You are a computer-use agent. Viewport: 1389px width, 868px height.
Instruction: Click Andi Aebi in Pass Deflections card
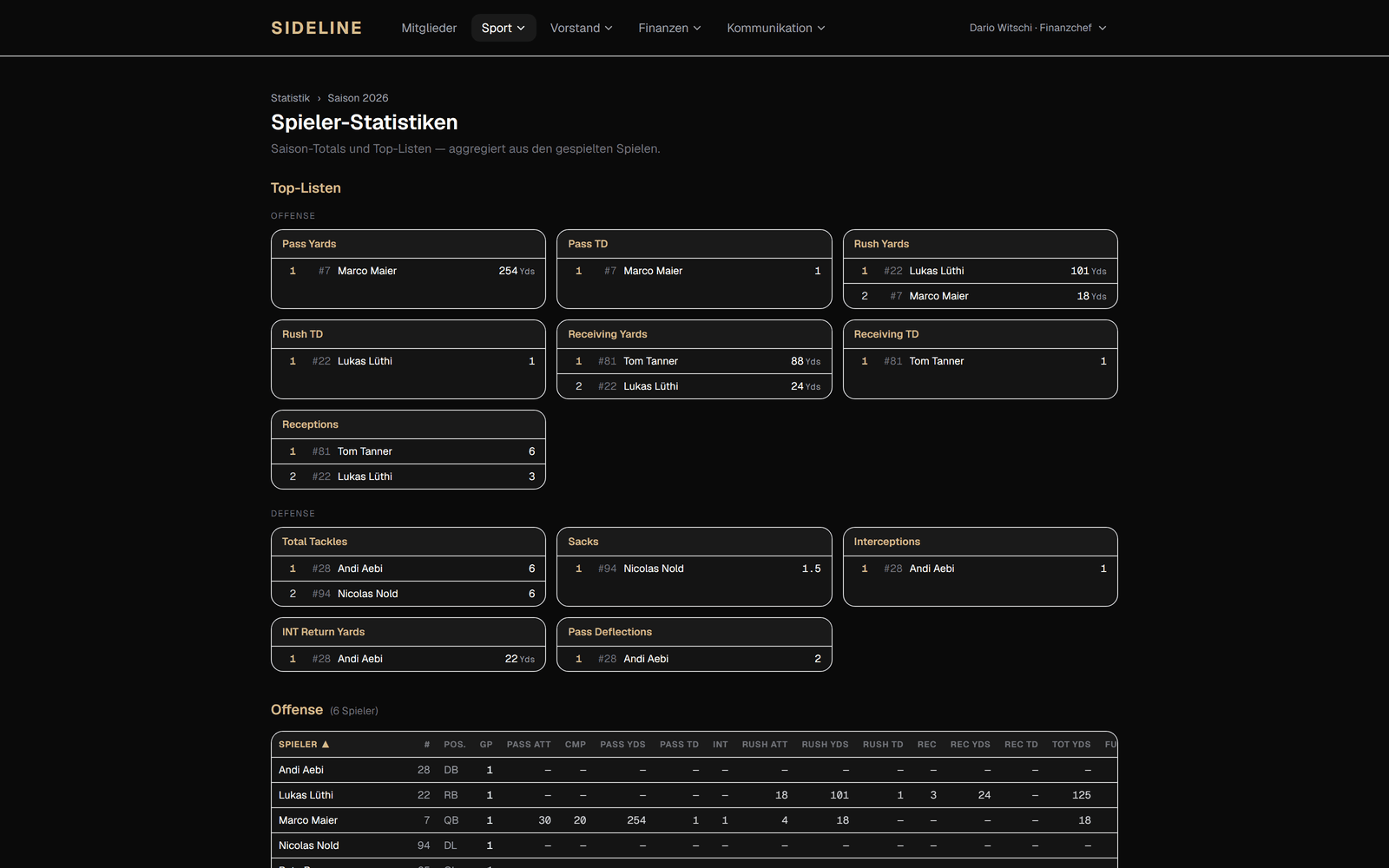pos(646,659)
